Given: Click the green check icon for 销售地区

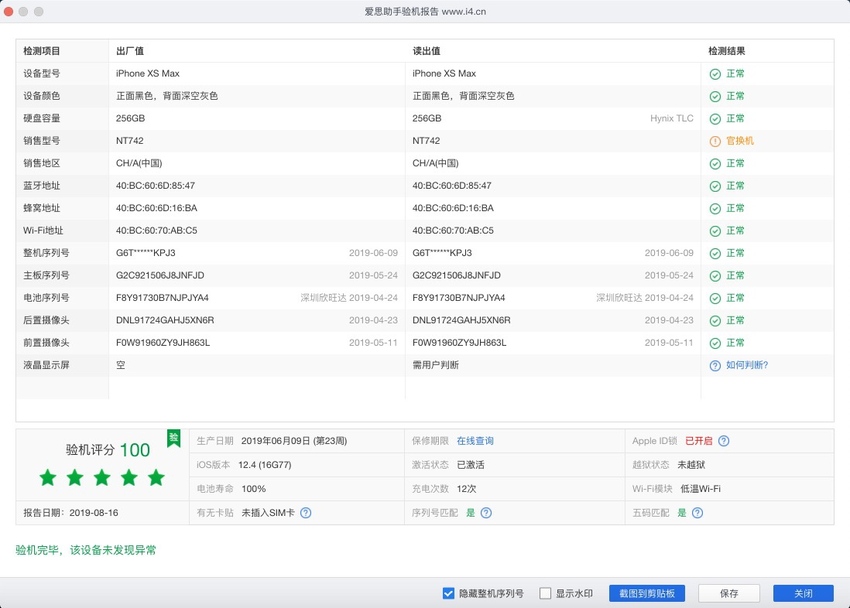Looking at the screenshot, I should coord(715,164).
